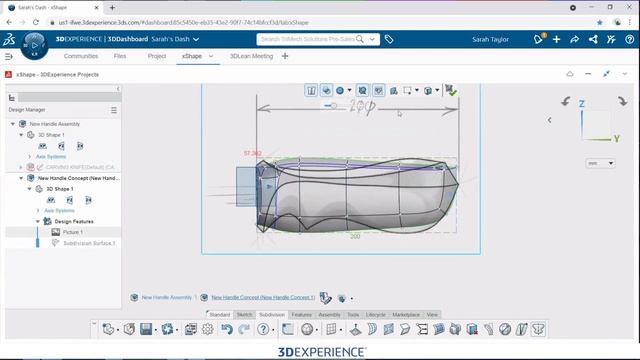Click the rotate view left arrow
Viewport: 640px width, 360px height.
pyautogui.click(x=566, y=101)
